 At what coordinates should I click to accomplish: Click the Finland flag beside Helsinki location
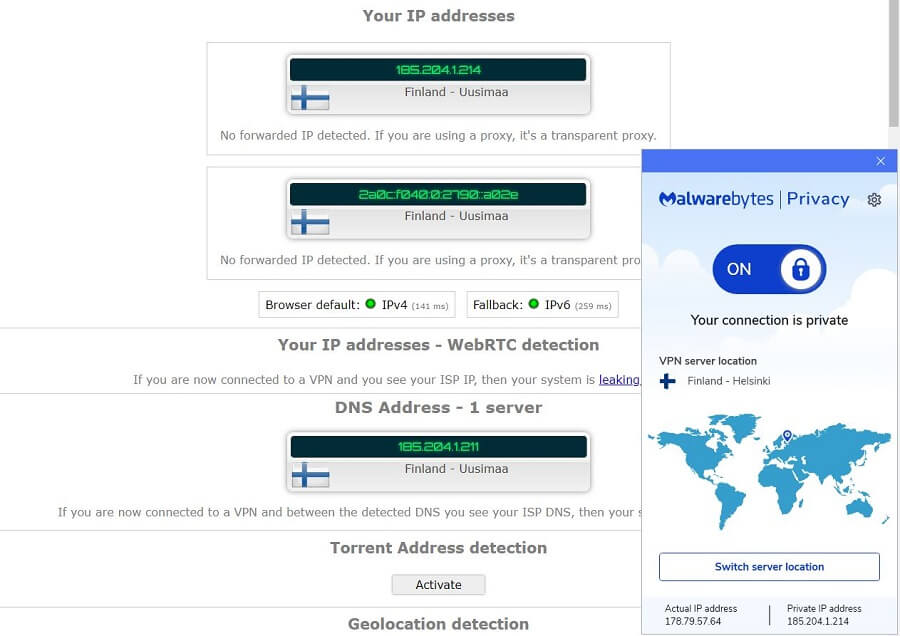coord(668,381)
